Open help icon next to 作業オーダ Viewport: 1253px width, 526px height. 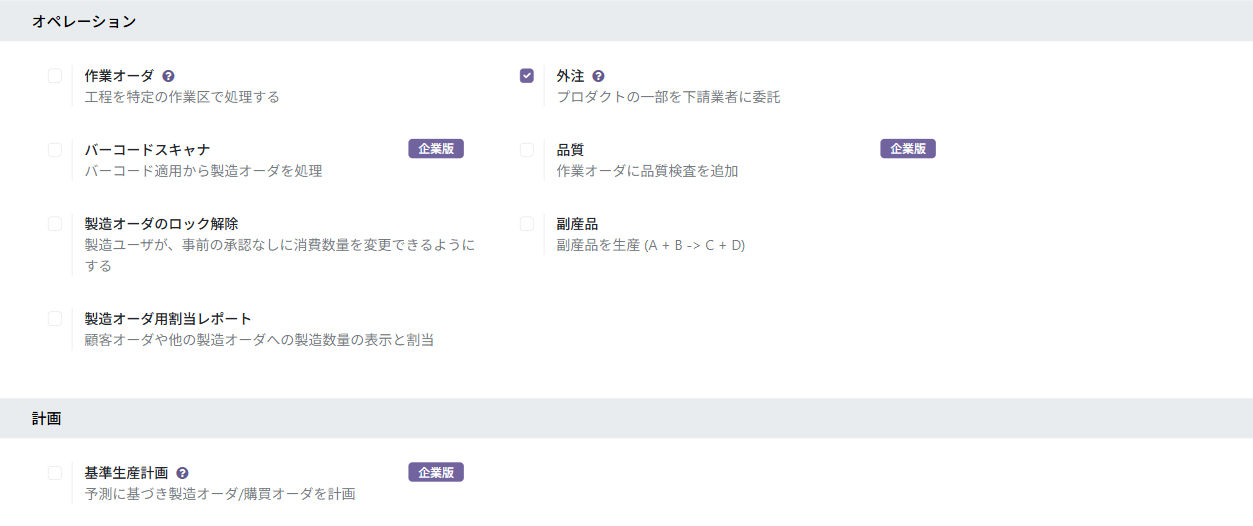click(x=169, y=76)
